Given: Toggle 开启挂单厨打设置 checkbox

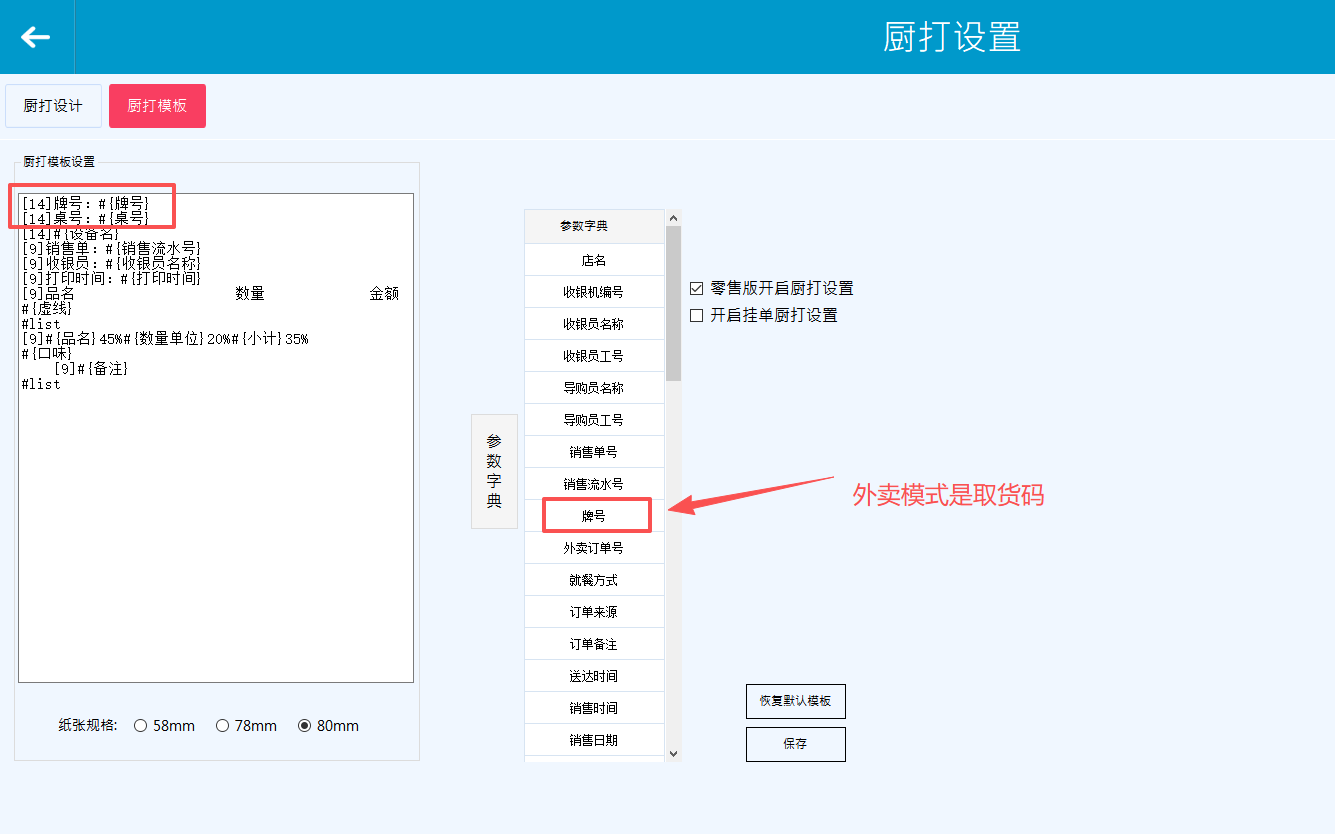Looking at the screenshot, I should click(697, 315).
